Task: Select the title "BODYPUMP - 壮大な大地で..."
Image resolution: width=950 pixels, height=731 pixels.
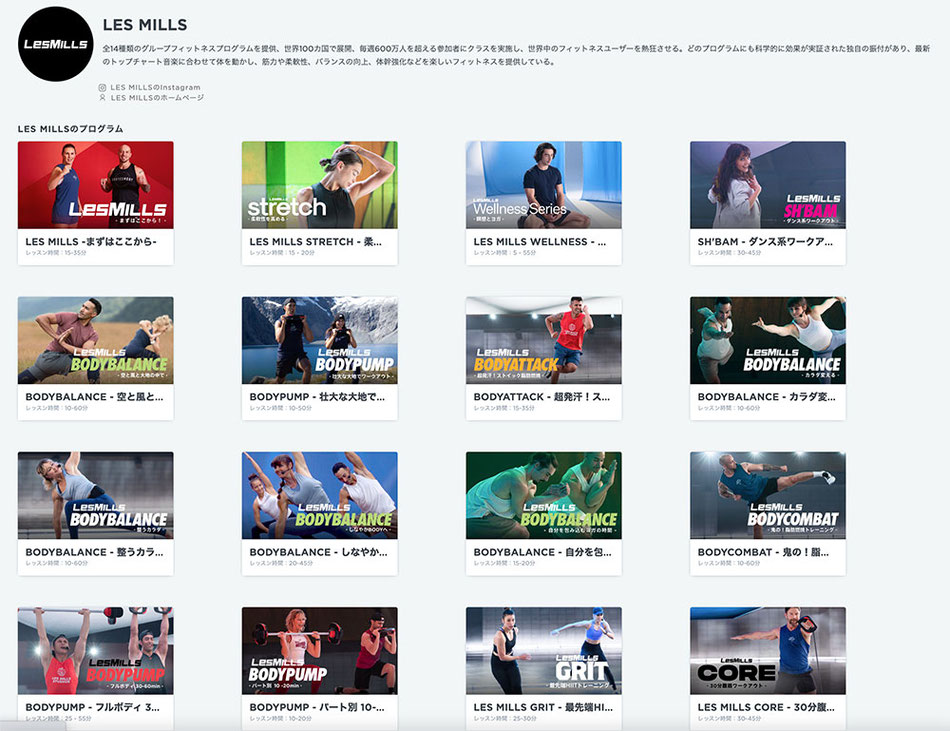Action: tap(317, 397)
